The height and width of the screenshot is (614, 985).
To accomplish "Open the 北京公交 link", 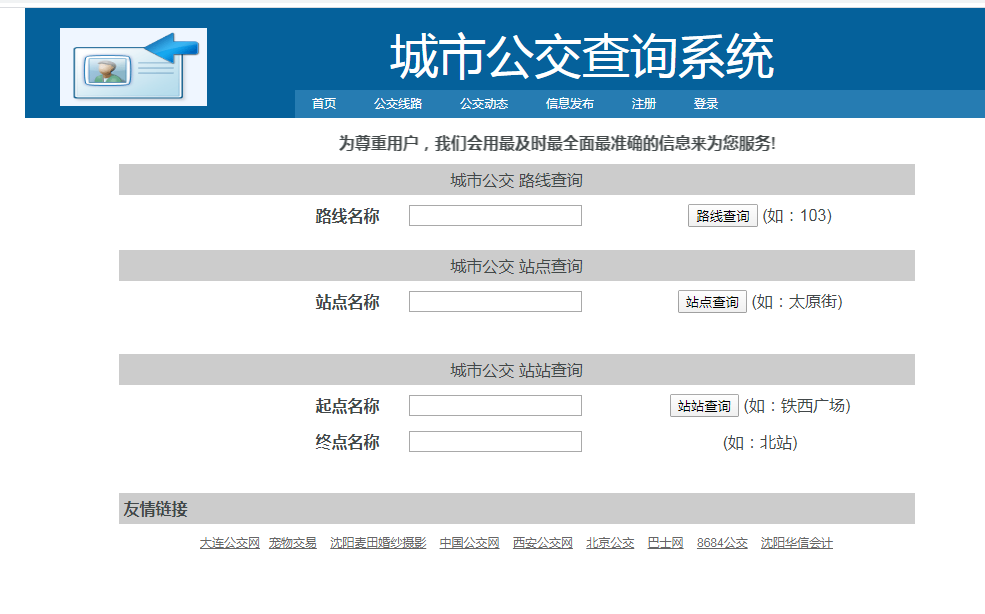I will 610,543.
